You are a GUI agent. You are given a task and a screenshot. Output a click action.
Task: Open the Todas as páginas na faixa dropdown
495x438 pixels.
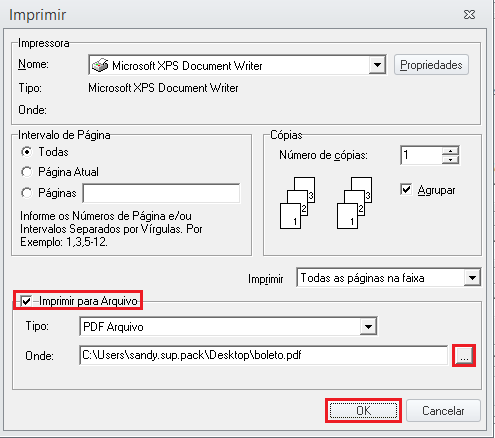pos(472,278)
